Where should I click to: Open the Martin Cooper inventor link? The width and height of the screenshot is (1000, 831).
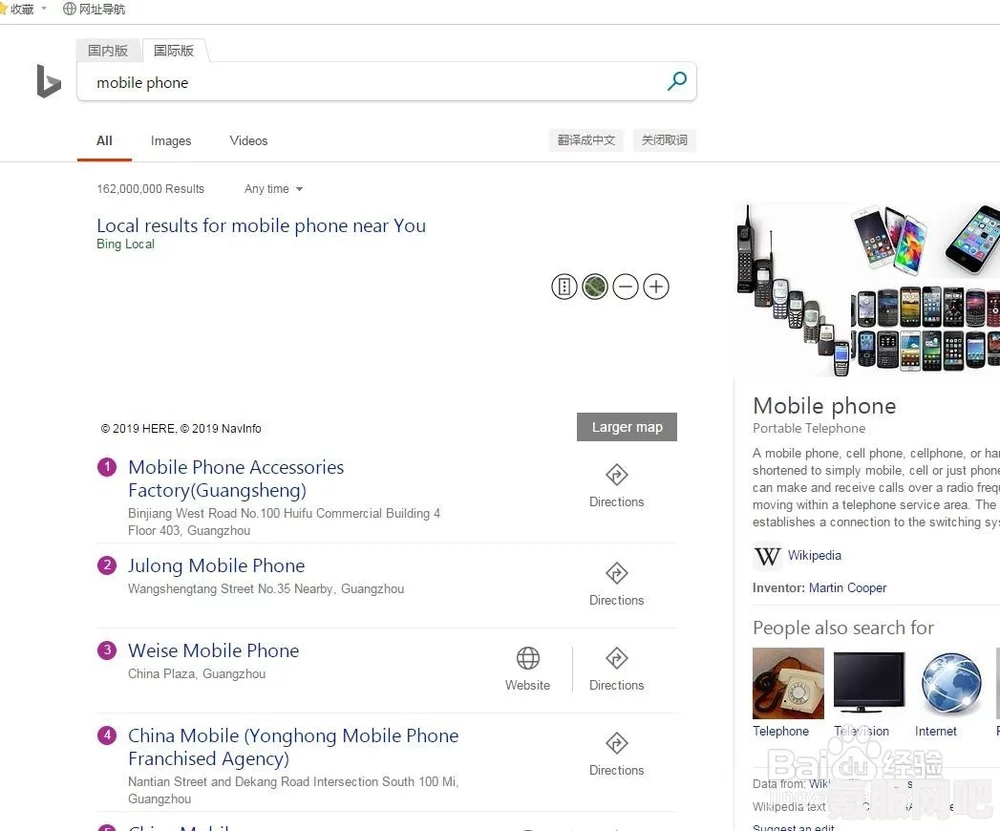[848, 587]
